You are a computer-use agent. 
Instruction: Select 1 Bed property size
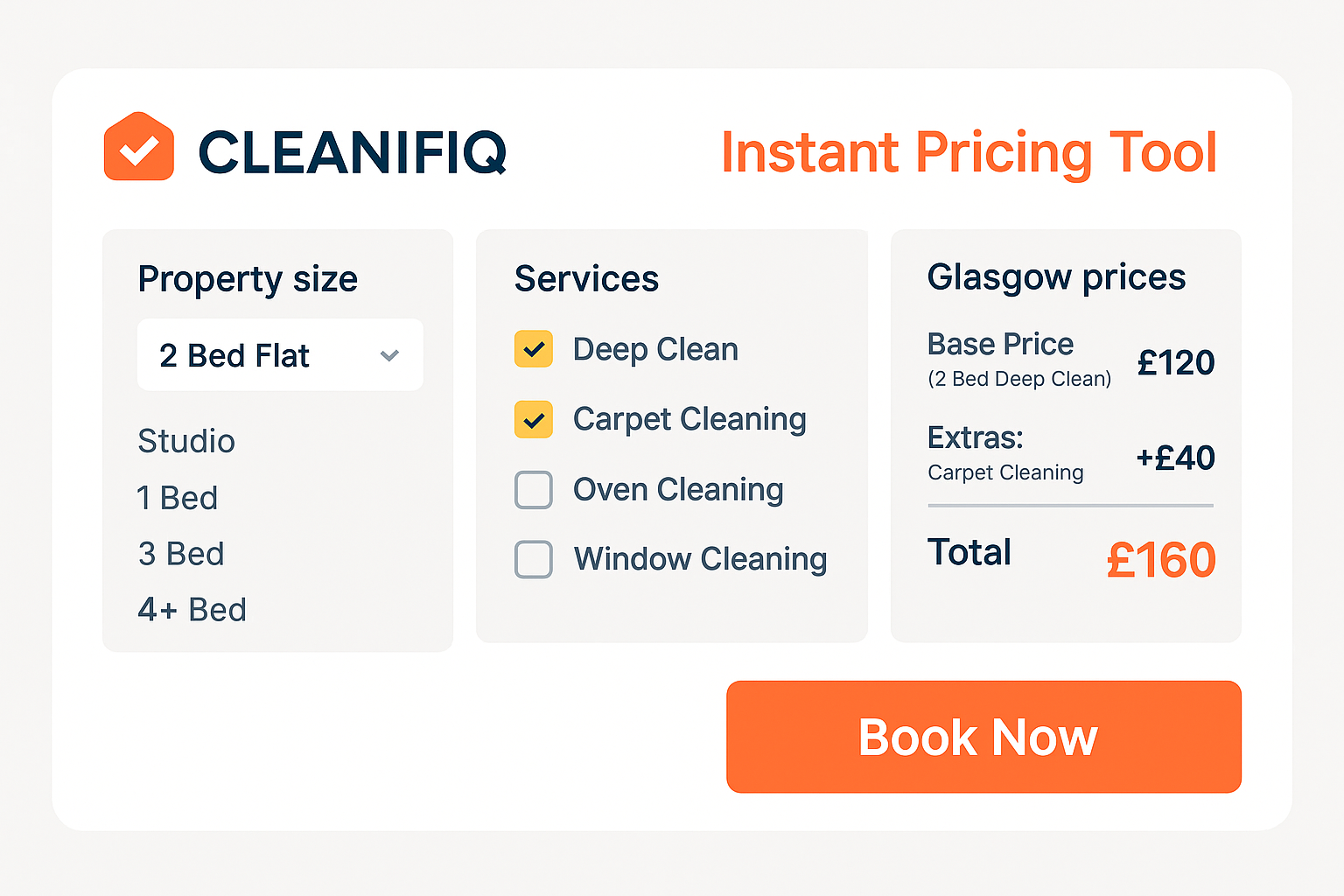pos(178,497)
